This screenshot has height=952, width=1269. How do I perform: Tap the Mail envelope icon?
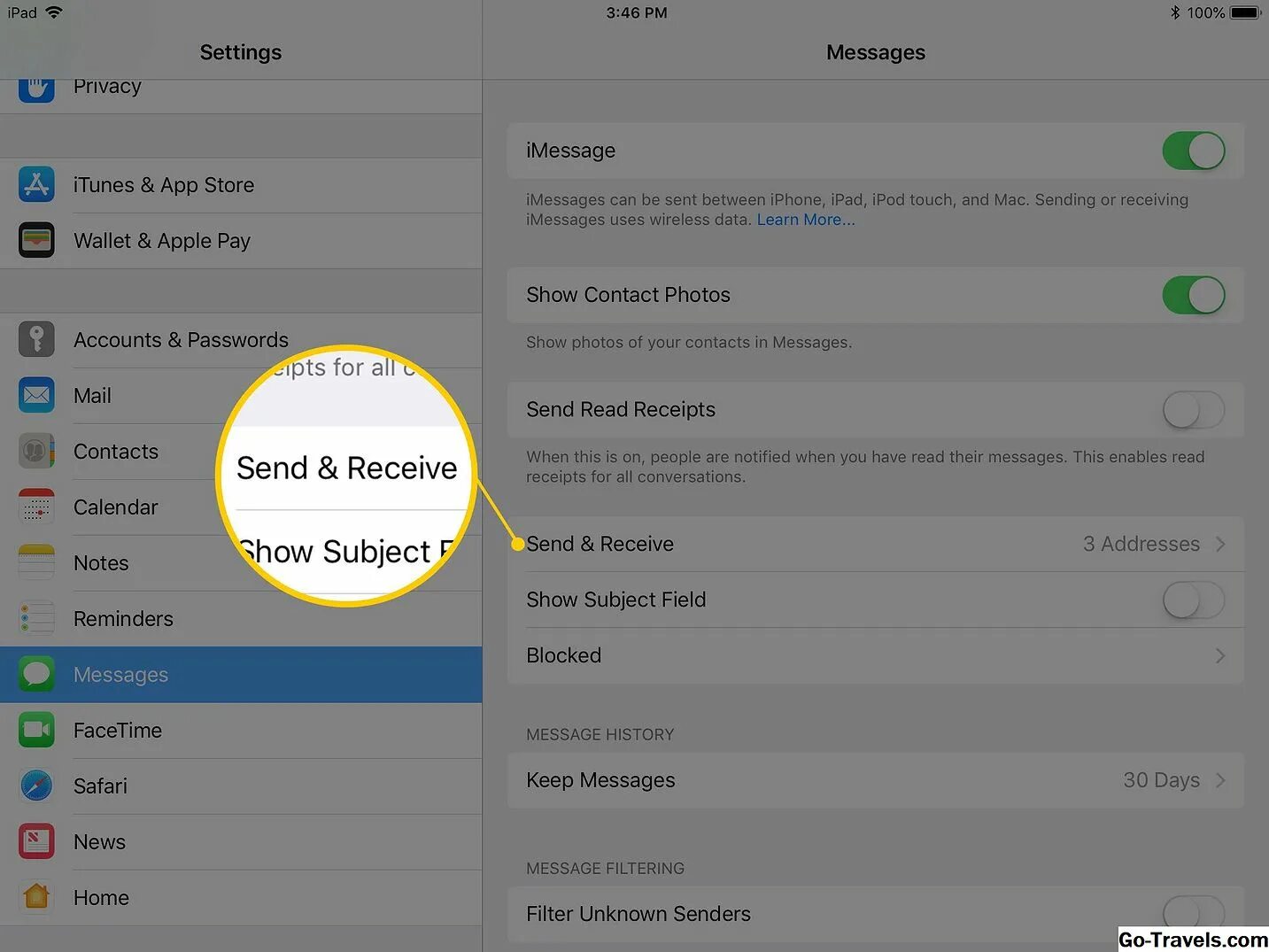coord(36,395)
